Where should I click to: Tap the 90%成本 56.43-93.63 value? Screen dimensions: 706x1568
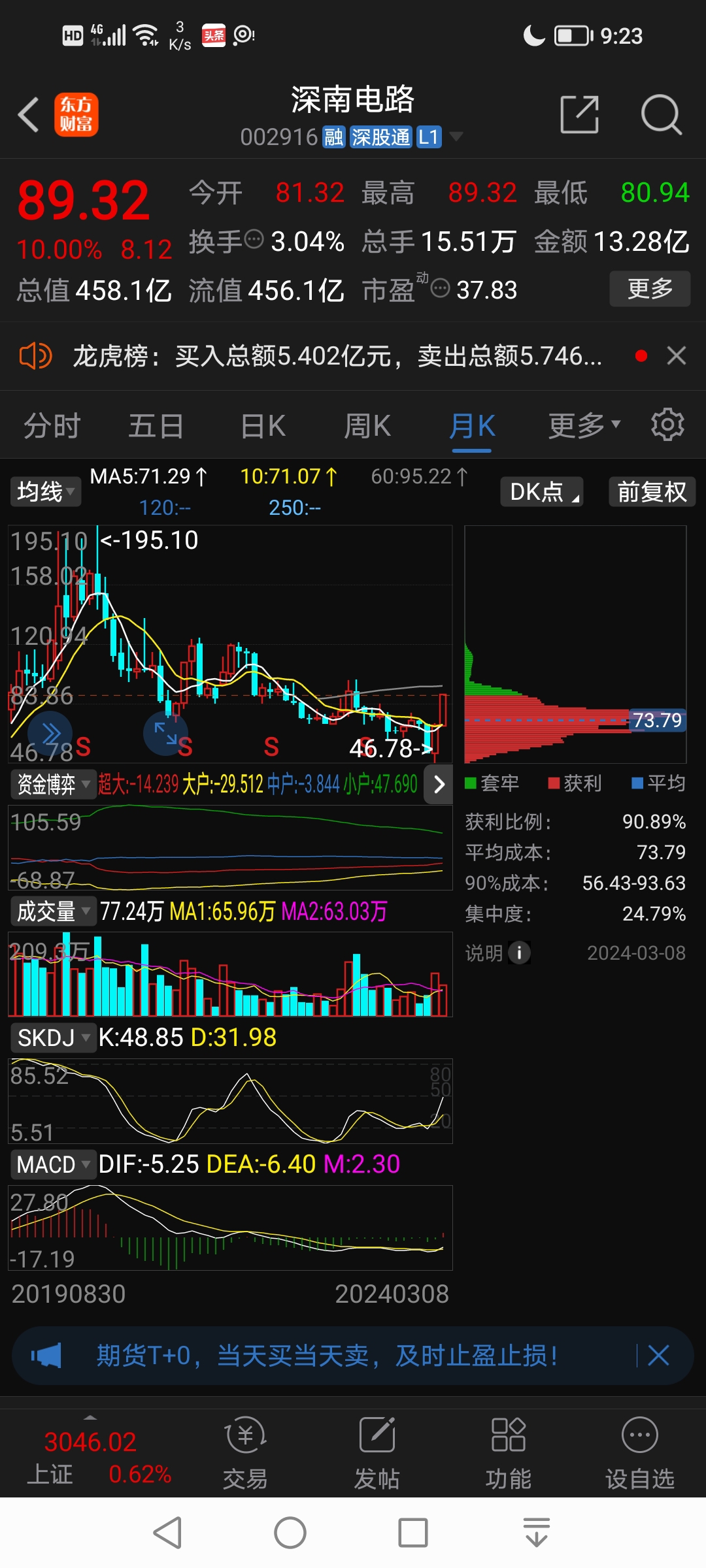pos(634,883)
